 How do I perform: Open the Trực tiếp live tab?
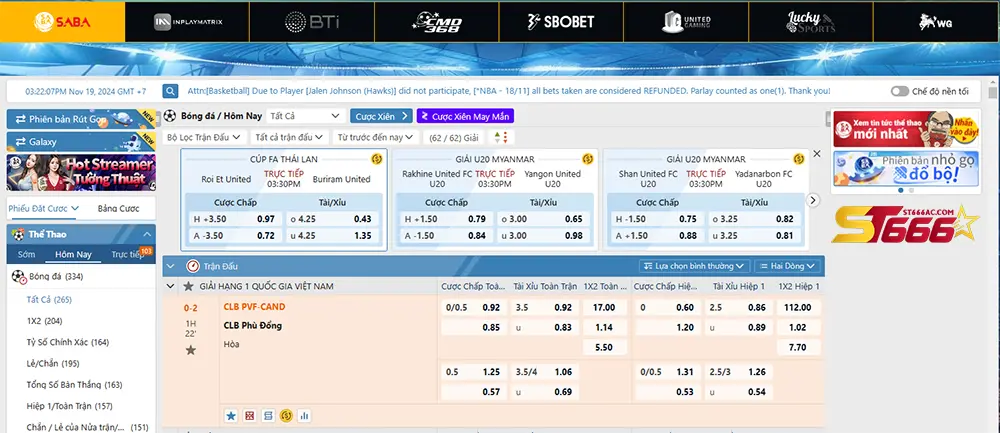click(128, 254)
